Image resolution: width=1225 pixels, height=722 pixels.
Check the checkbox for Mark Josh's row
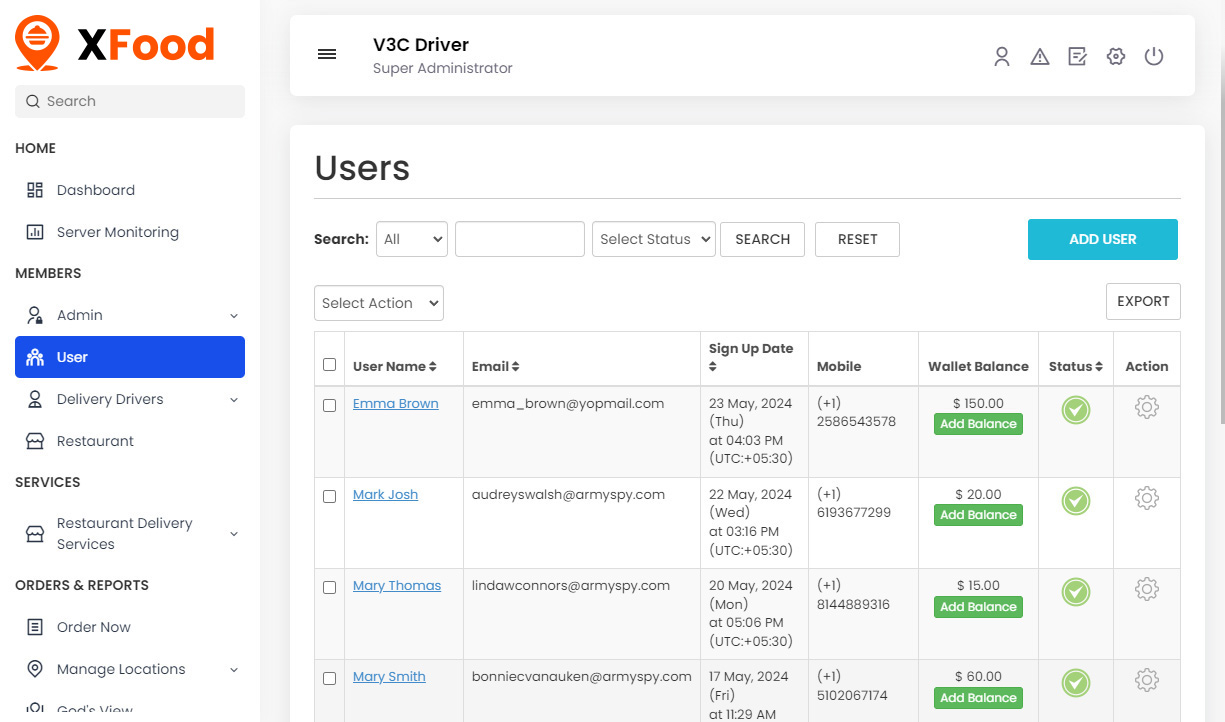329,496
